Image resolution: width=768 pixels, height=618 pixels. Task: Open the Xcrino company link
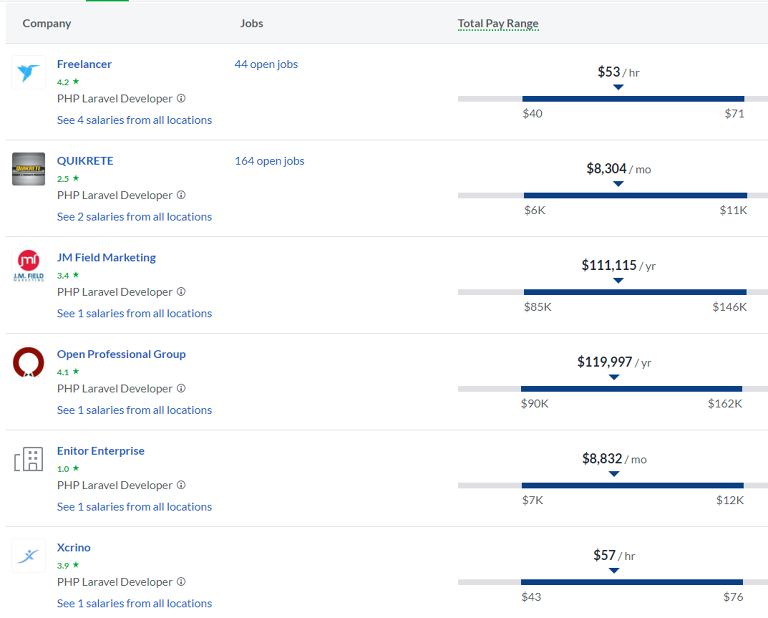point(73,547)
